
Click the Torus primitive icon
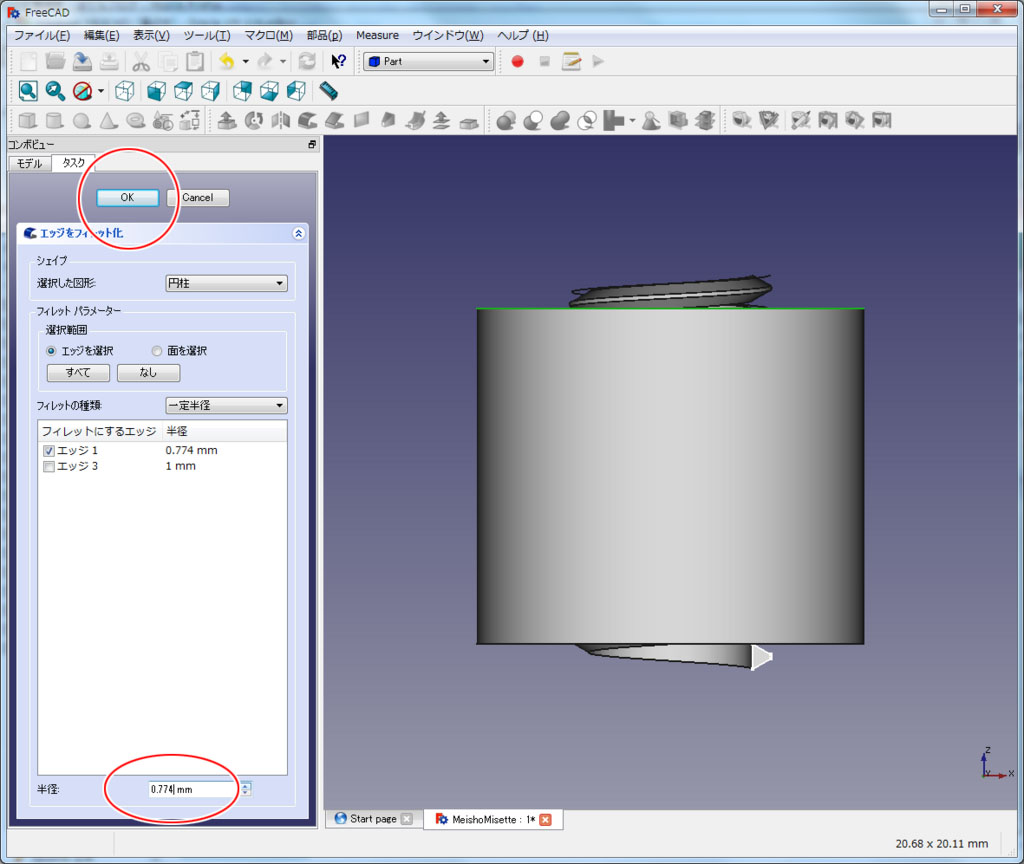135,120
